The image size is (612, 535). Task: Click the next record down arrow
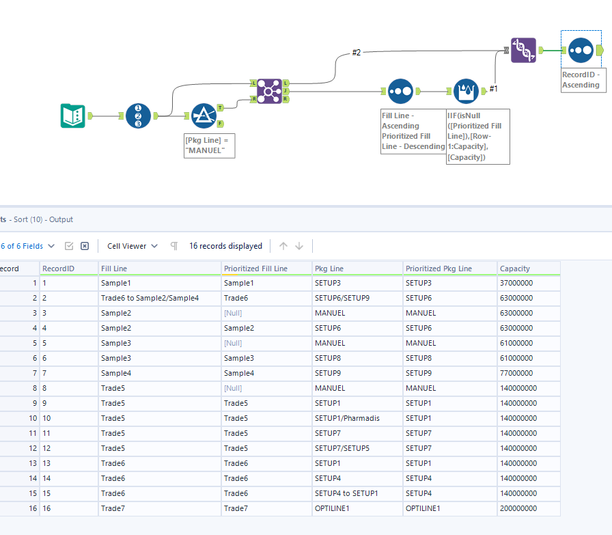click(299, 246)
